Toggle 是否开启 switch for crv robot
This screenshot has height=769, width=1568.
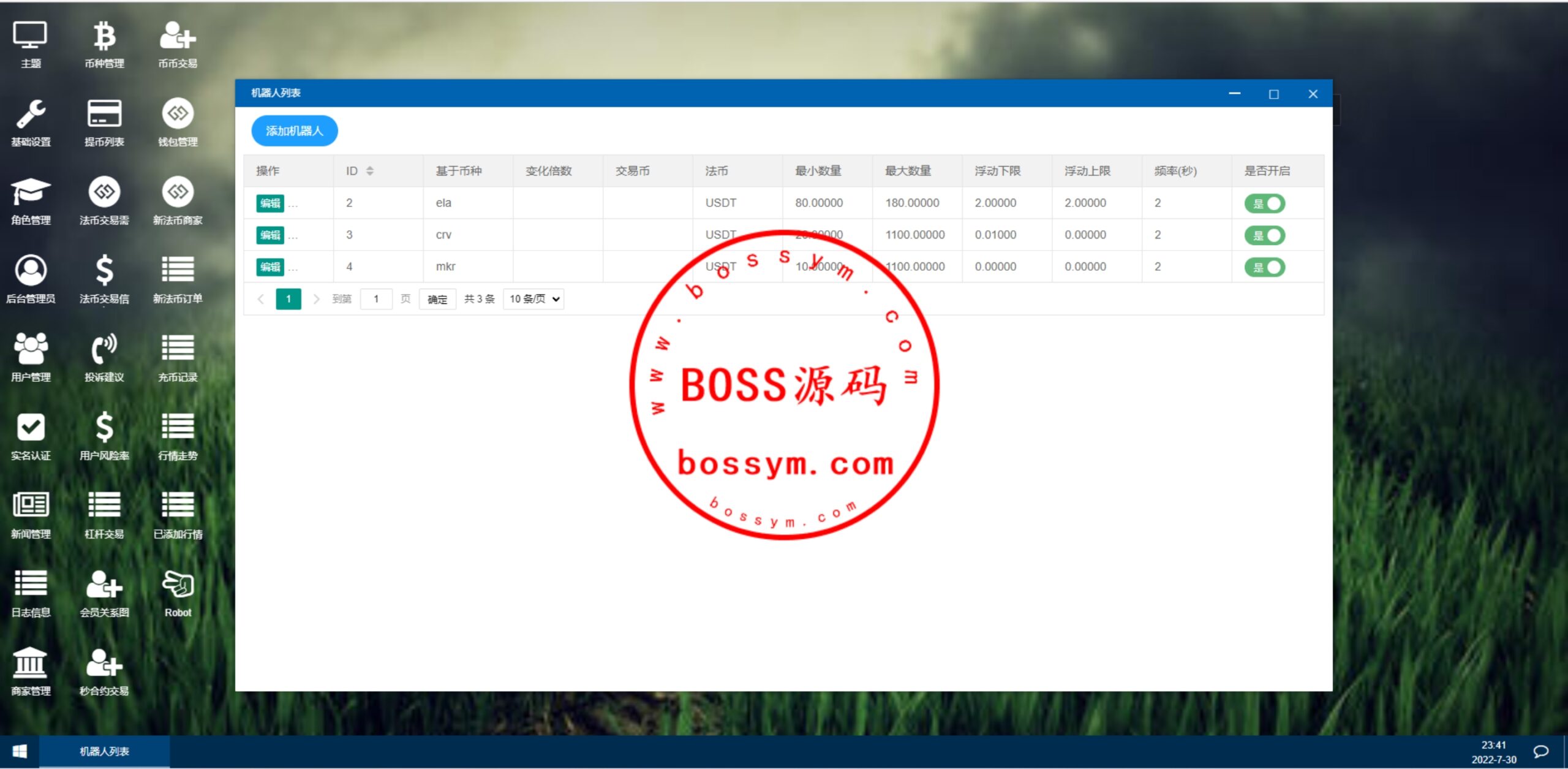pyautogui.click(x=1265, y=235)
